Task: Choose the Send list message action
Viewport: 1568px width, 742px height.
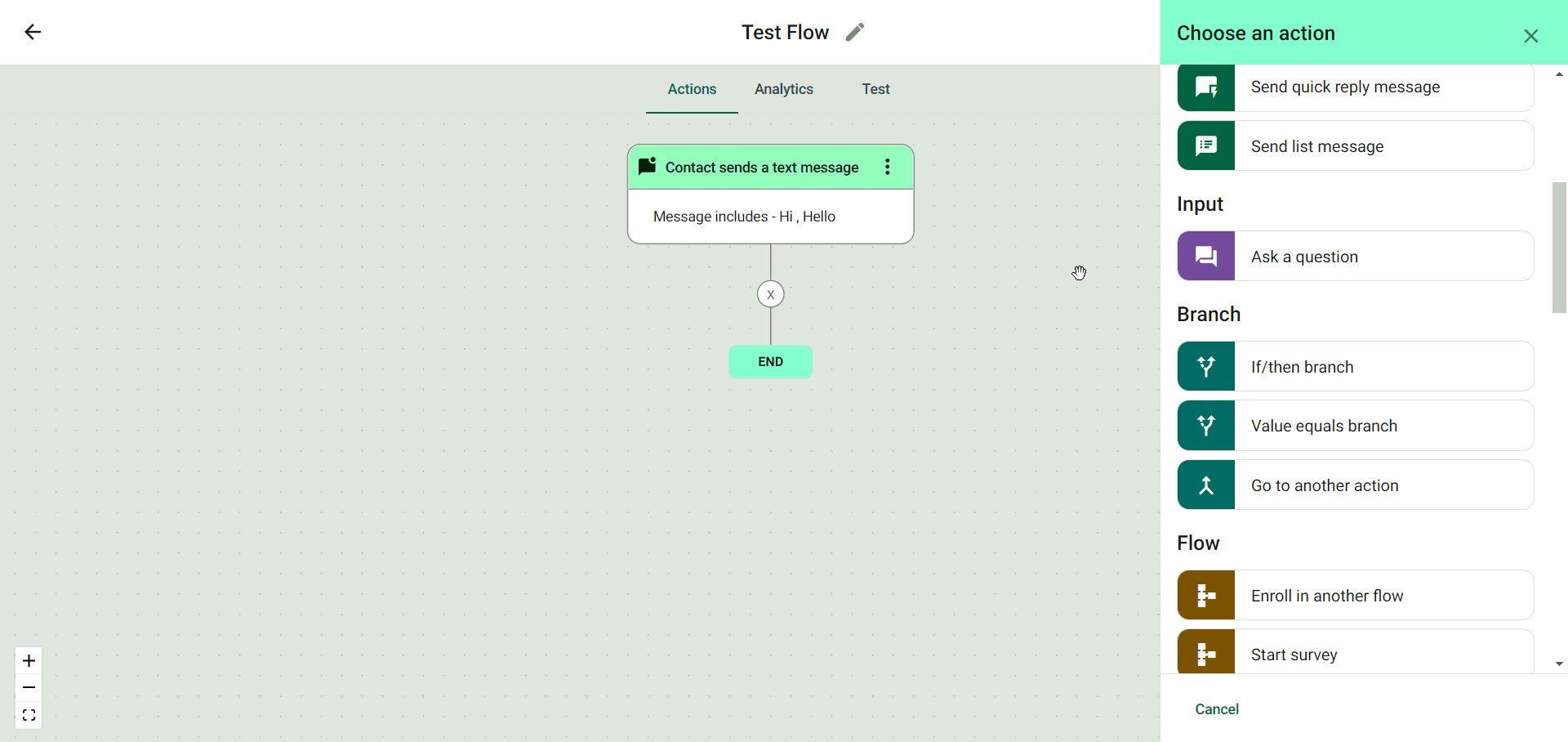Action: (1356, 146)
